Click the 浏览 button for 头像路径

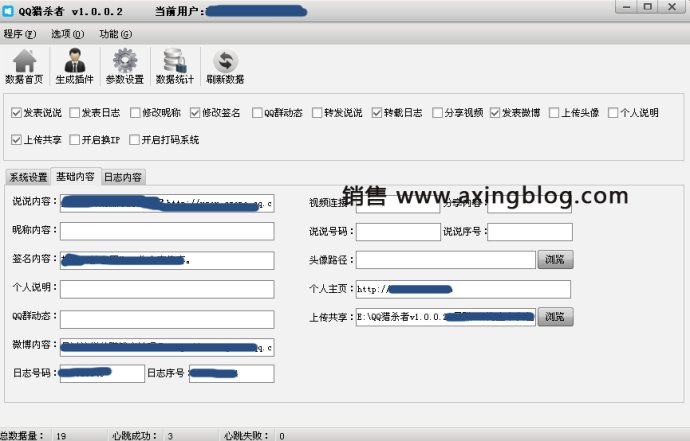pyautogui.click(x=555, y=260)
